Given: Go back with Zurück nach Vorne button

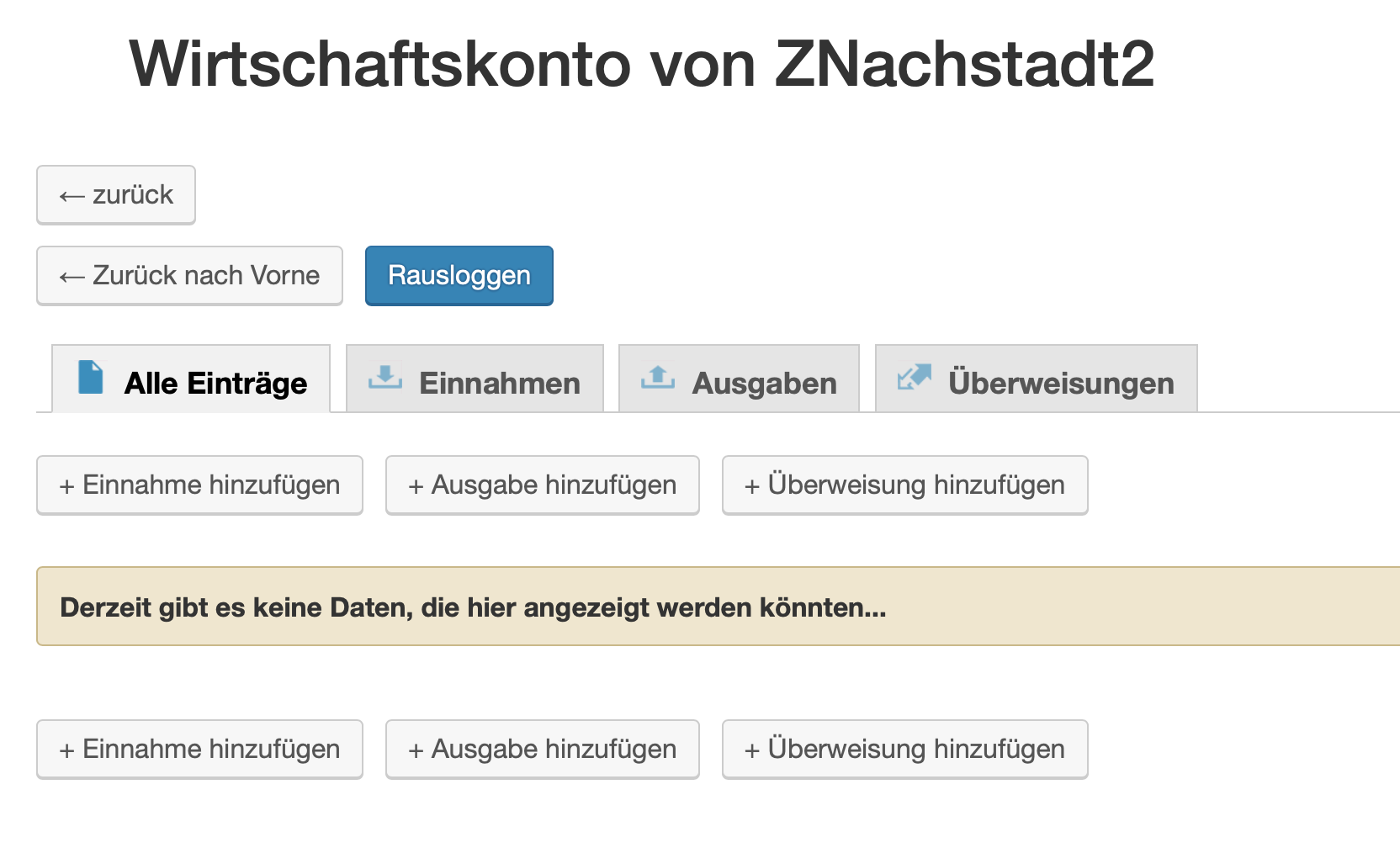Looking at the screenshot, I should tap(189, 276).
